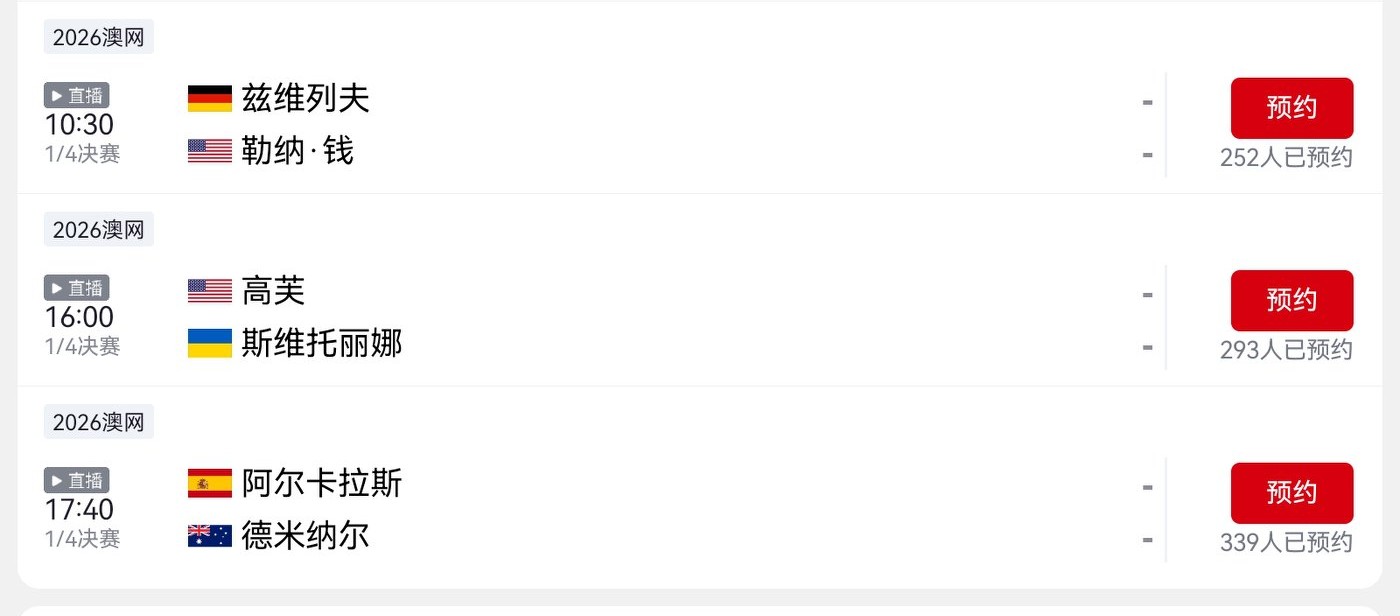Click the 10:30 match time
Screen dimensions: 1400x616
[x=79, y=125]
